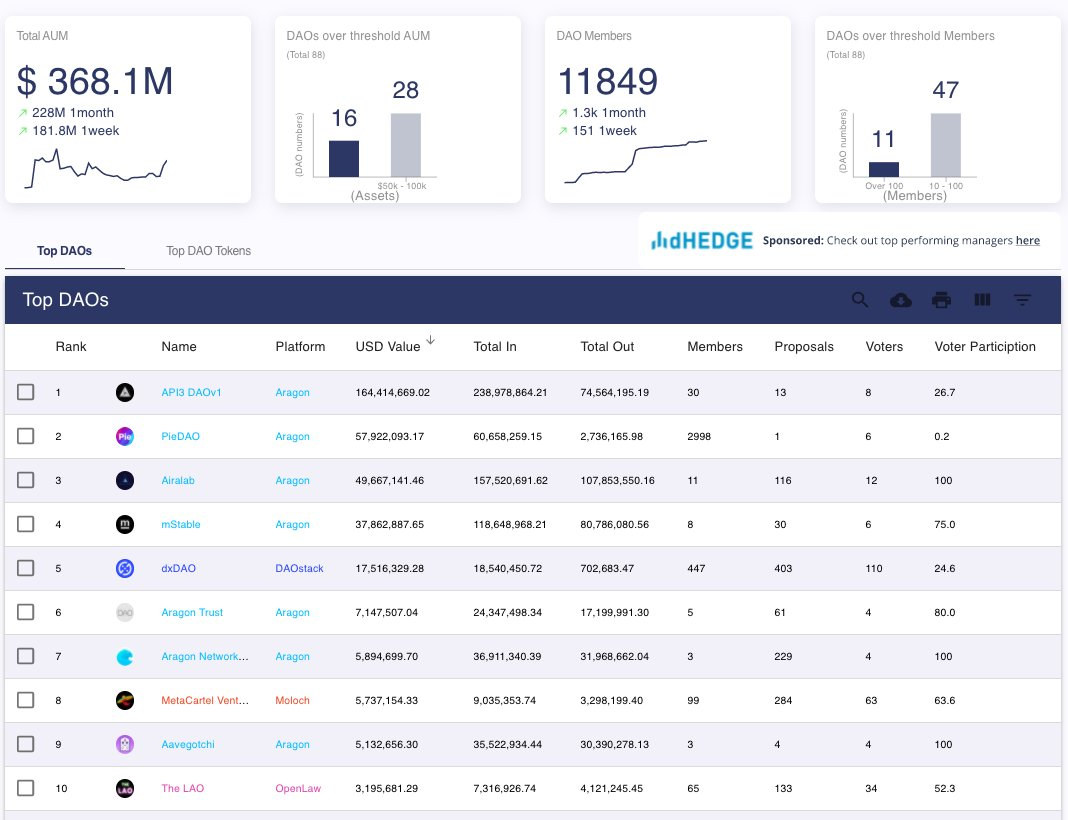
Task: Click the Aragon Trust logo icon
Action: click(x=125, y=612)
